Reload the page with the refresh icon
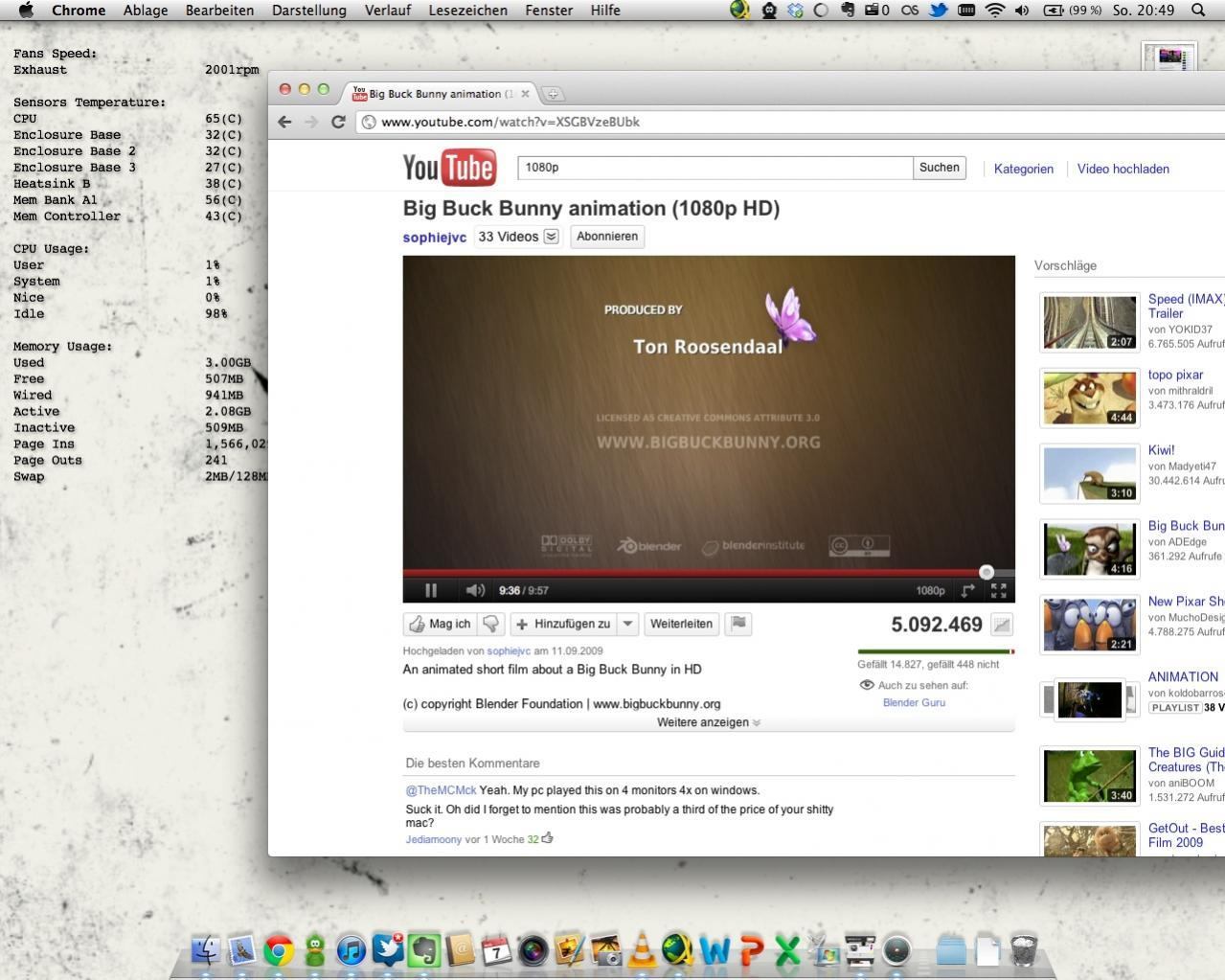Viewport: 1225px width, 980px height. 338,122
